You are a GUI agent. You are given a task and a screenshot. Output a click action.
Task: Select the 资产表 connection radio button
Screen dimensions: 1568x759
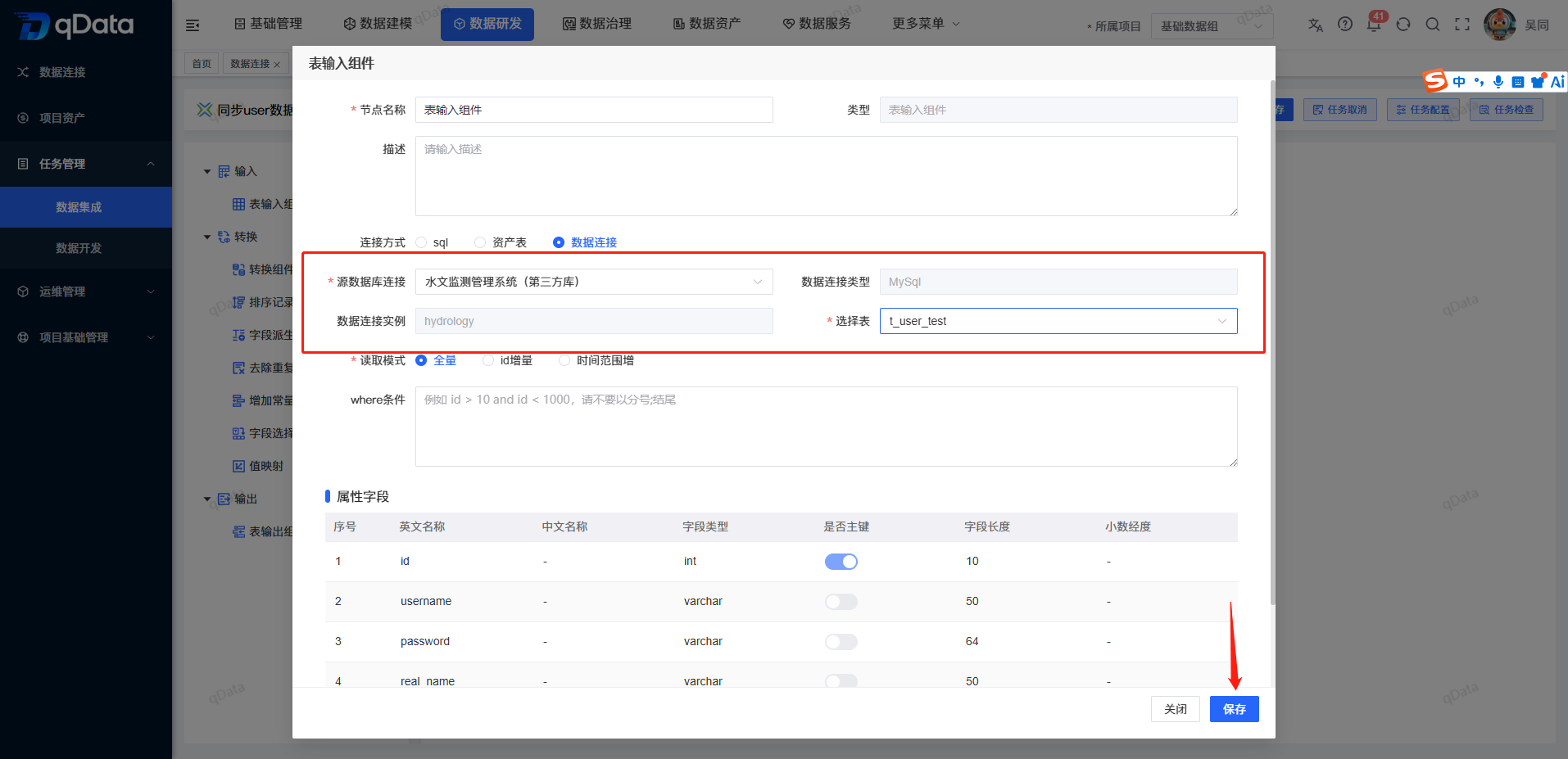[x=480, y=242]
